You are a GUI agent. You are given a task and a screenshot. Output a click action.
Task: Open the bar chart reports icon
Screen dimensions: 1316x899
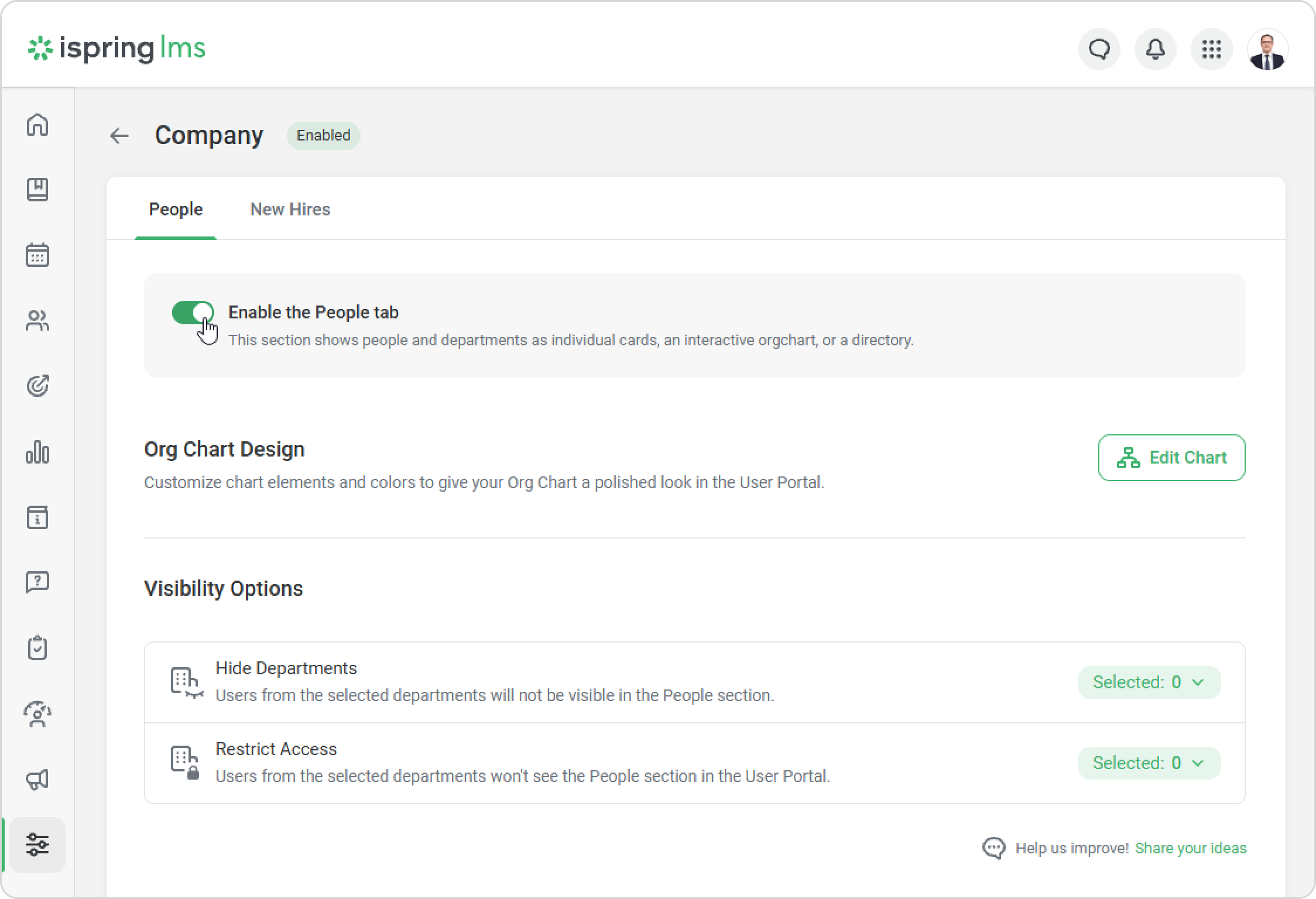pyautogui.click(x=37, y=452)
